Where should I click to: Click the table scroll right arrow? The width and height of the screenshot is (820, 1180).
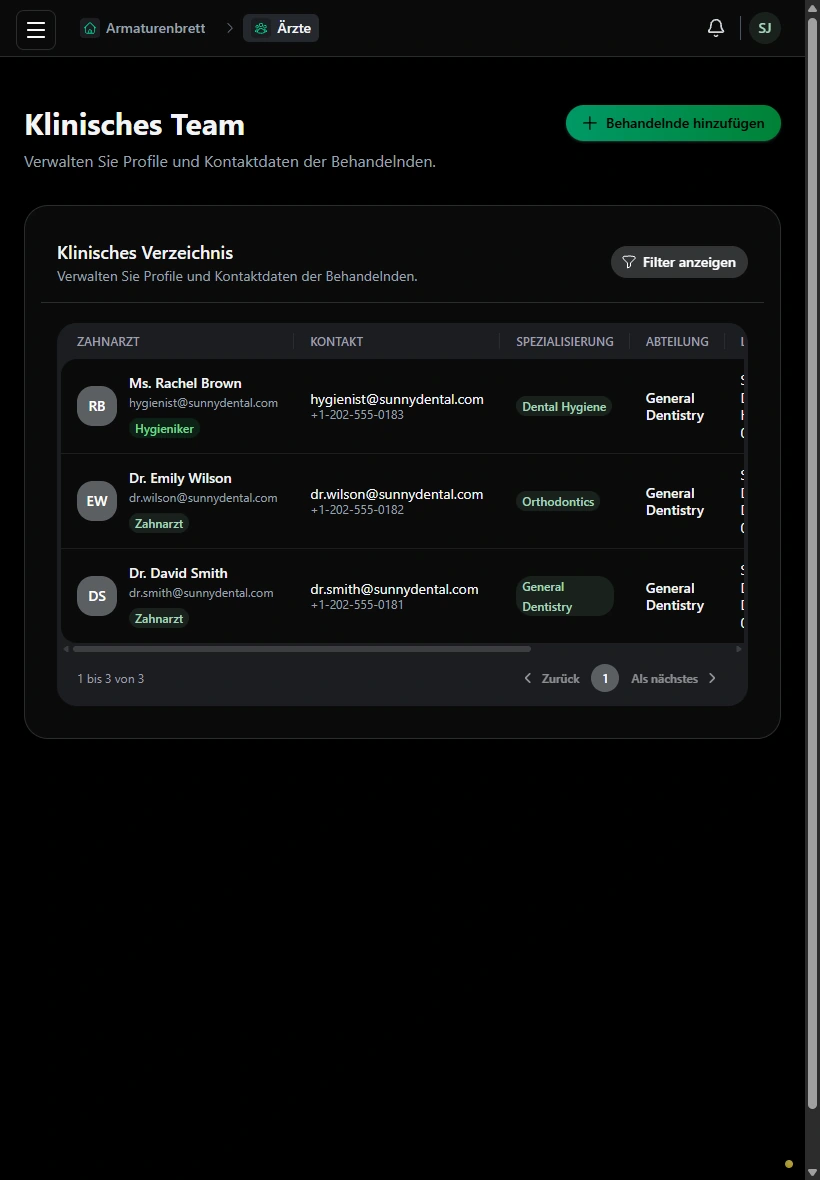[x=739, y=649]
